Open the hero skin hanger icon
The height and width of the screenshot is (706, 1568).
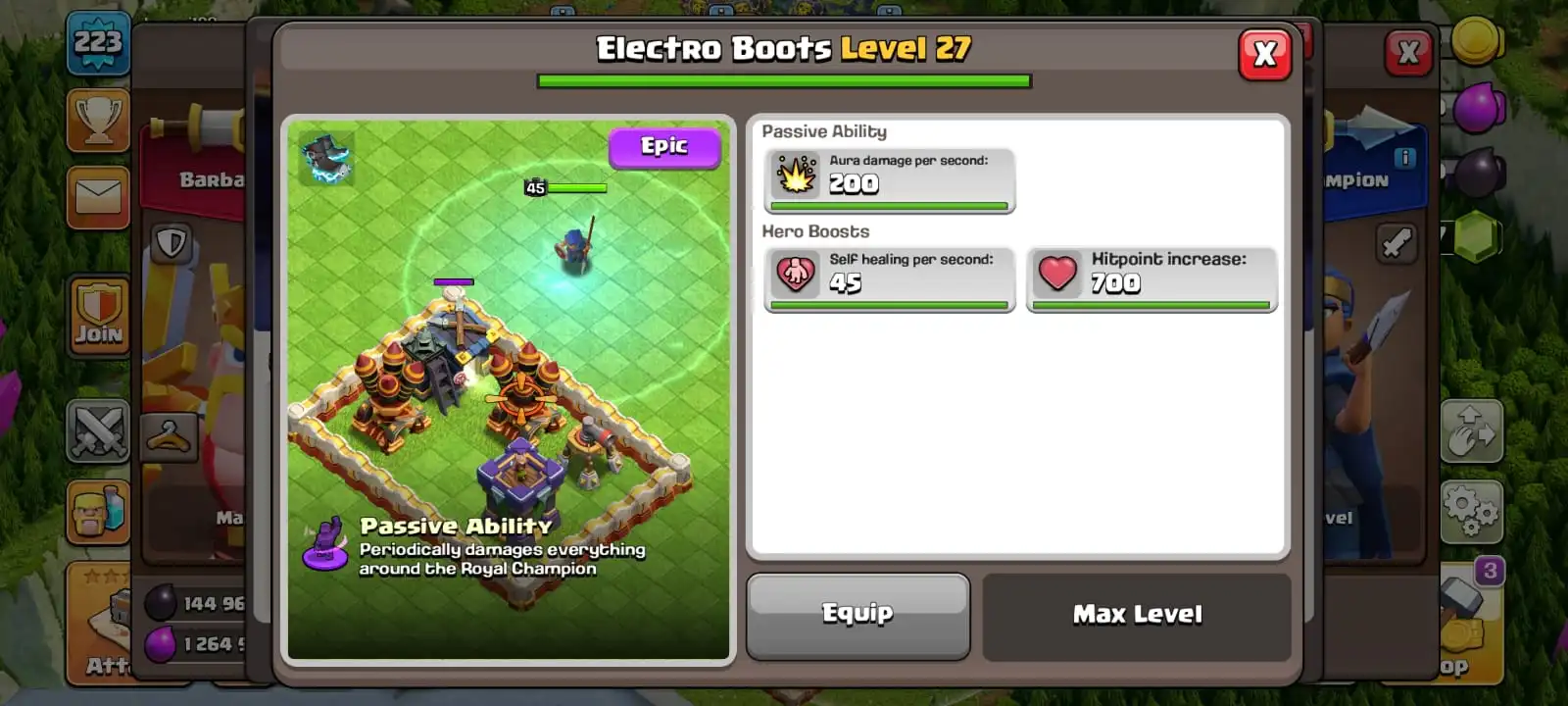click(169, 437)
